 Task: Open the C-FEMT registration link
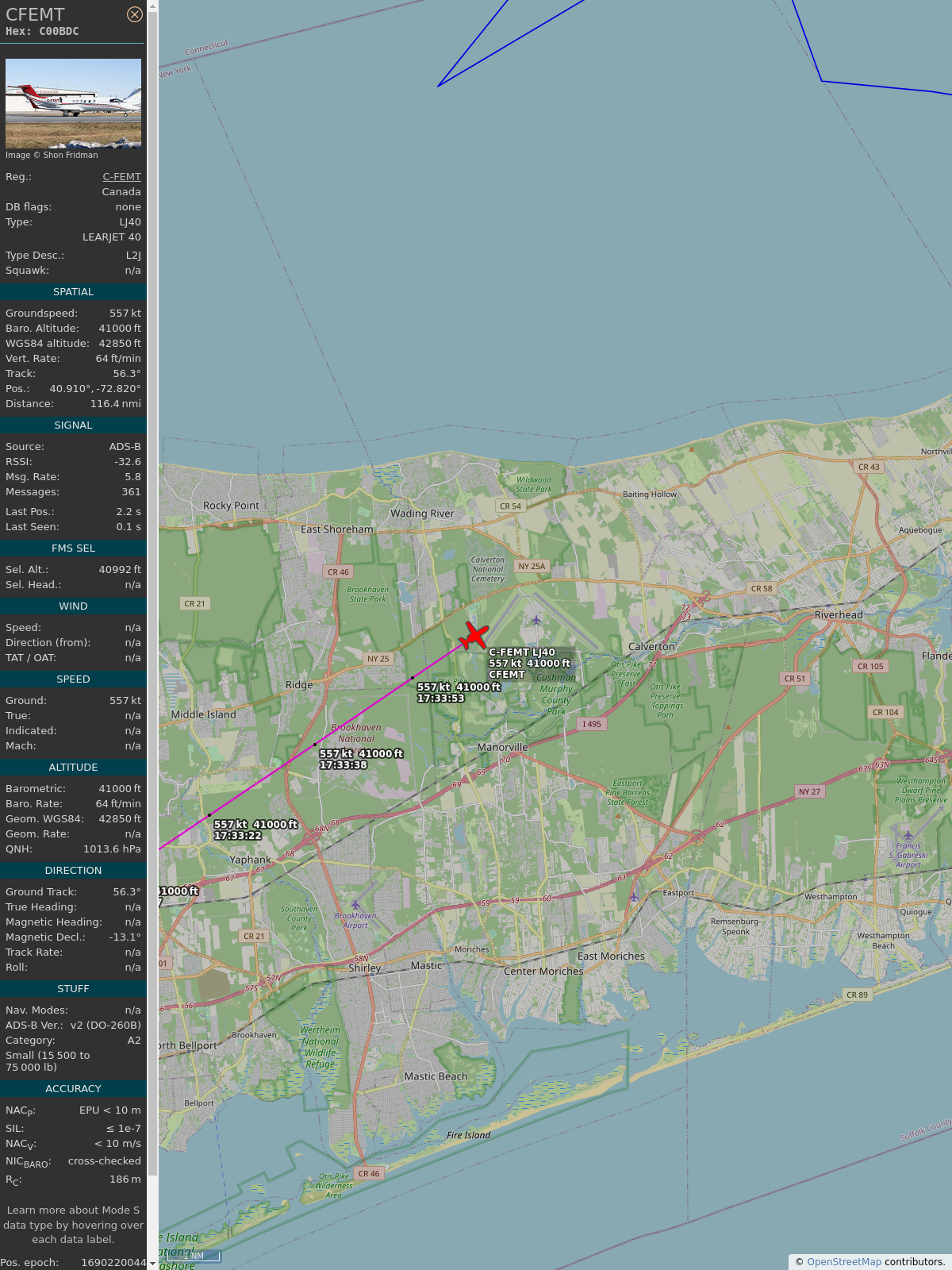pyautogui.click(x=121, y=176)
